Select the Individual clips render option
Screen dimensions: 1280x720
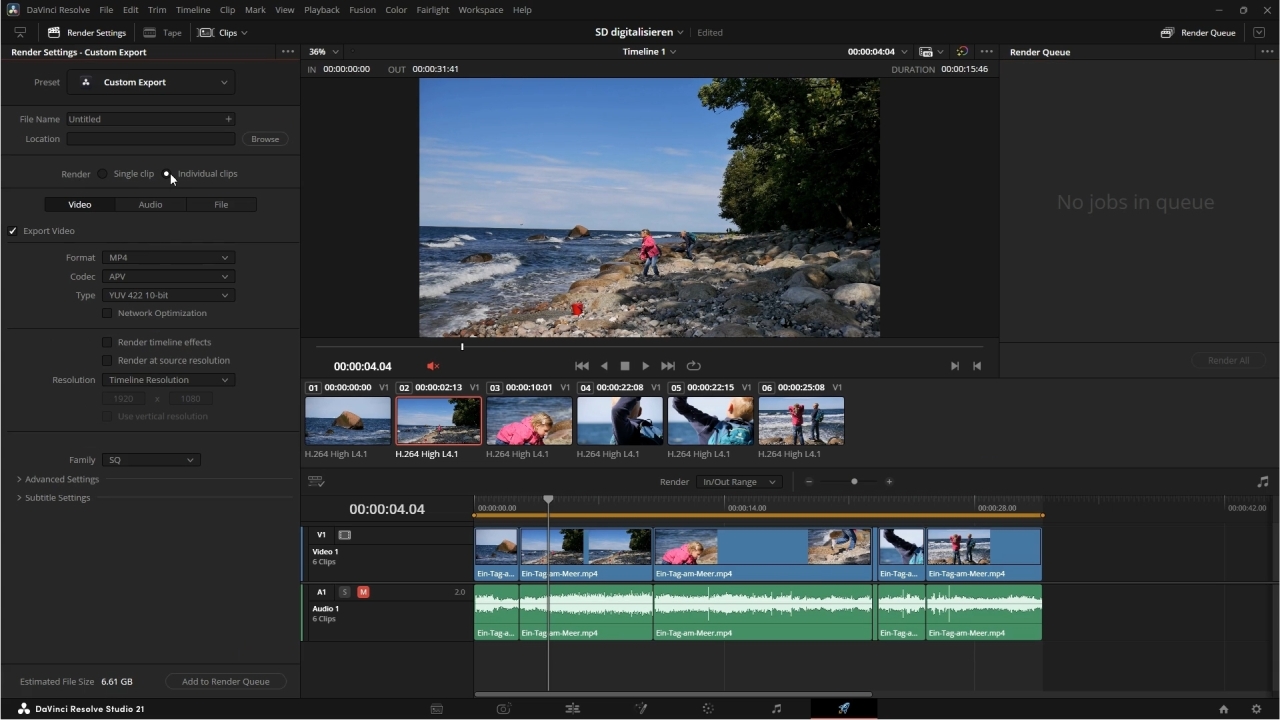coord(167,174)
